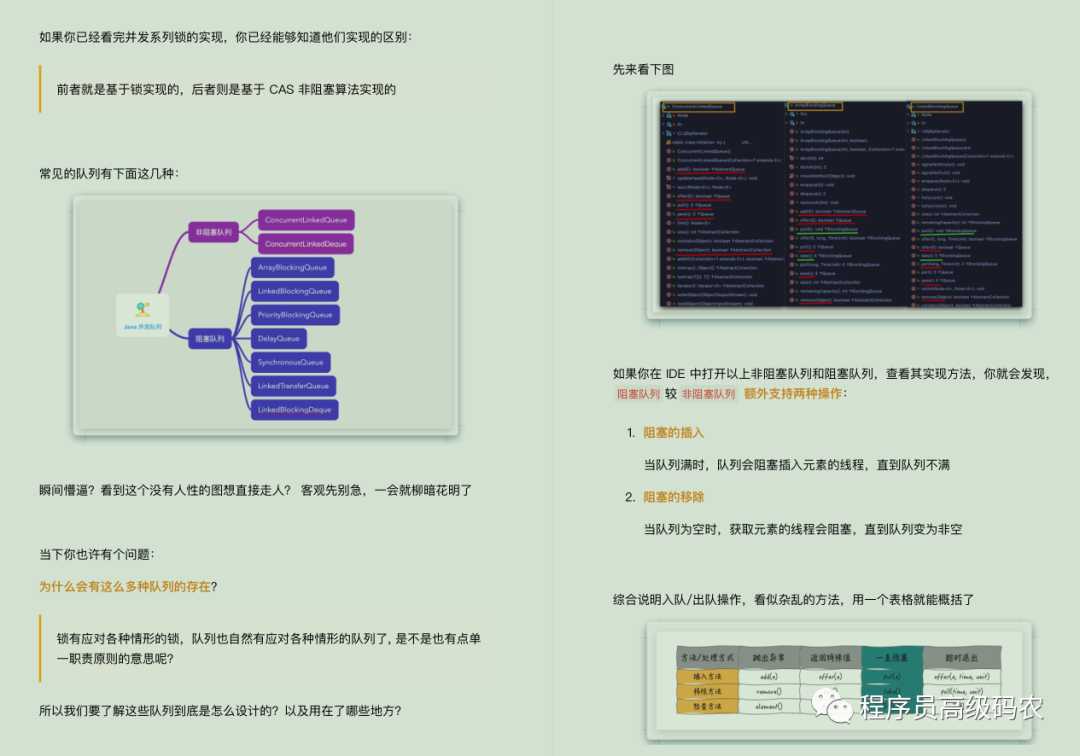Select the purple 非阻塞队列 mind map node
Screen dimensions: 1080x756
pos(213,232)
